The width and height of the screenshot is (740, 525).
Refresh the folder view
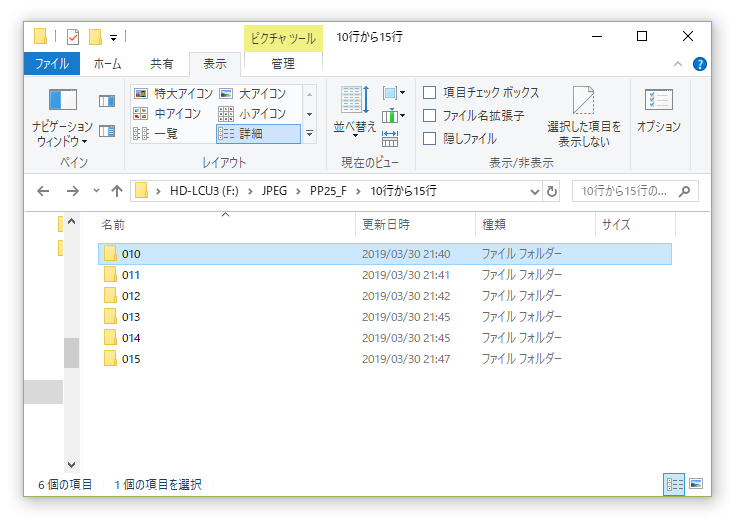(x=551, y=191)
